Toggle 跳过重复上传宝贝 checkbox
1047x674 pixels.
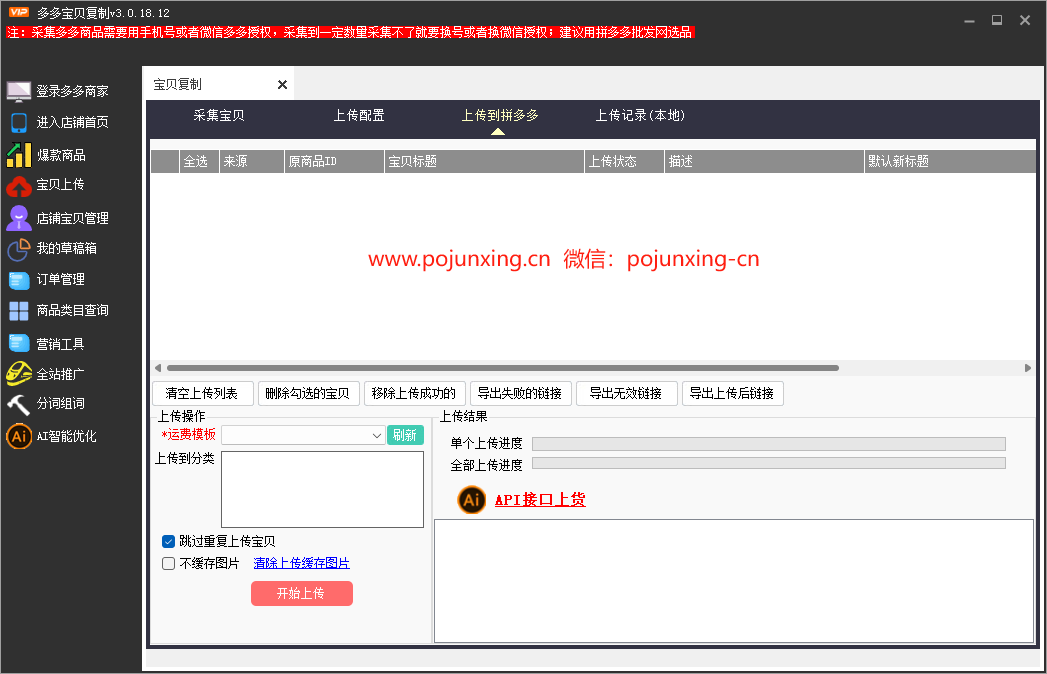click(x=168, y=542)
